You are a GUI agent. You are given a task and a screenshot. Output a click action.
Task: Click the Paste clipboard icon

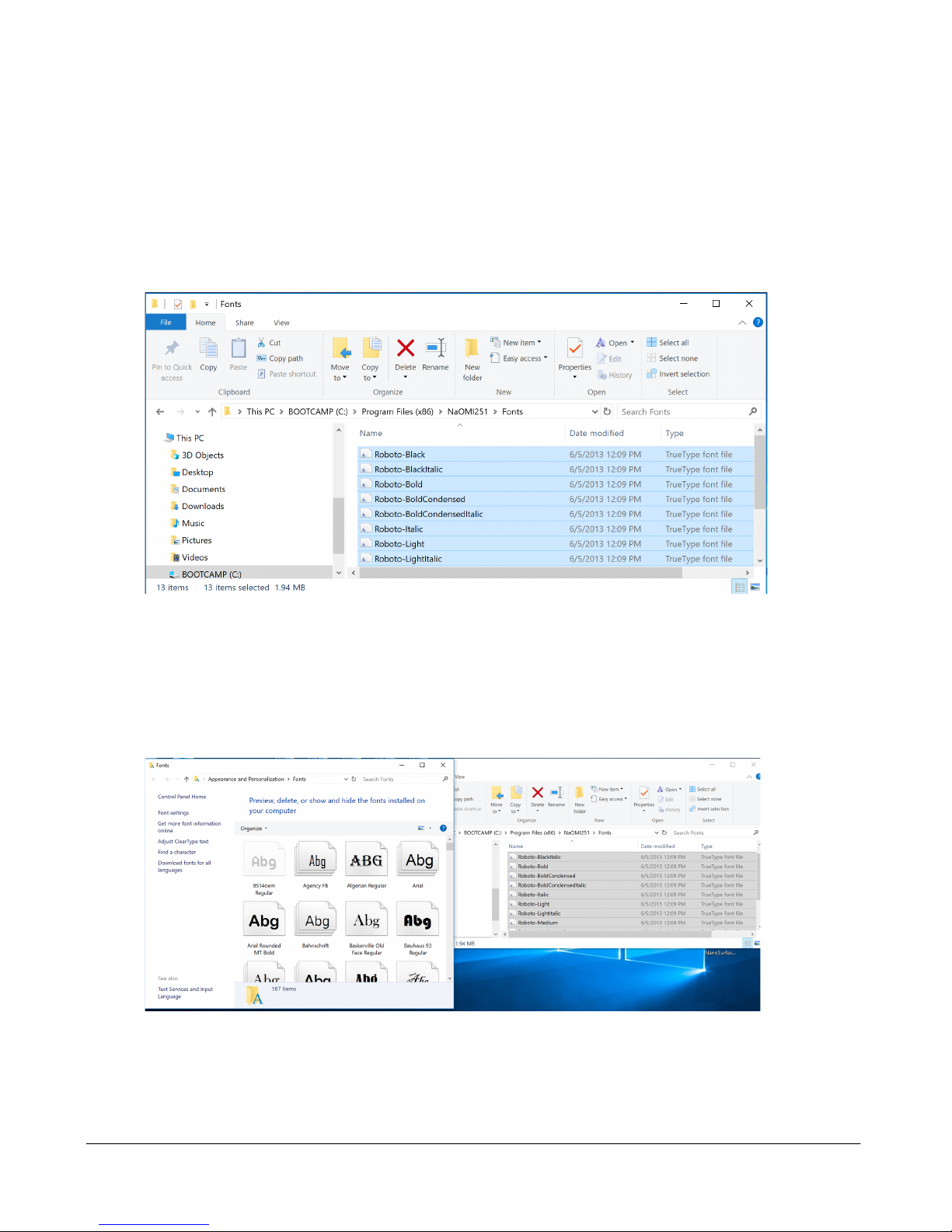[239, 347]
